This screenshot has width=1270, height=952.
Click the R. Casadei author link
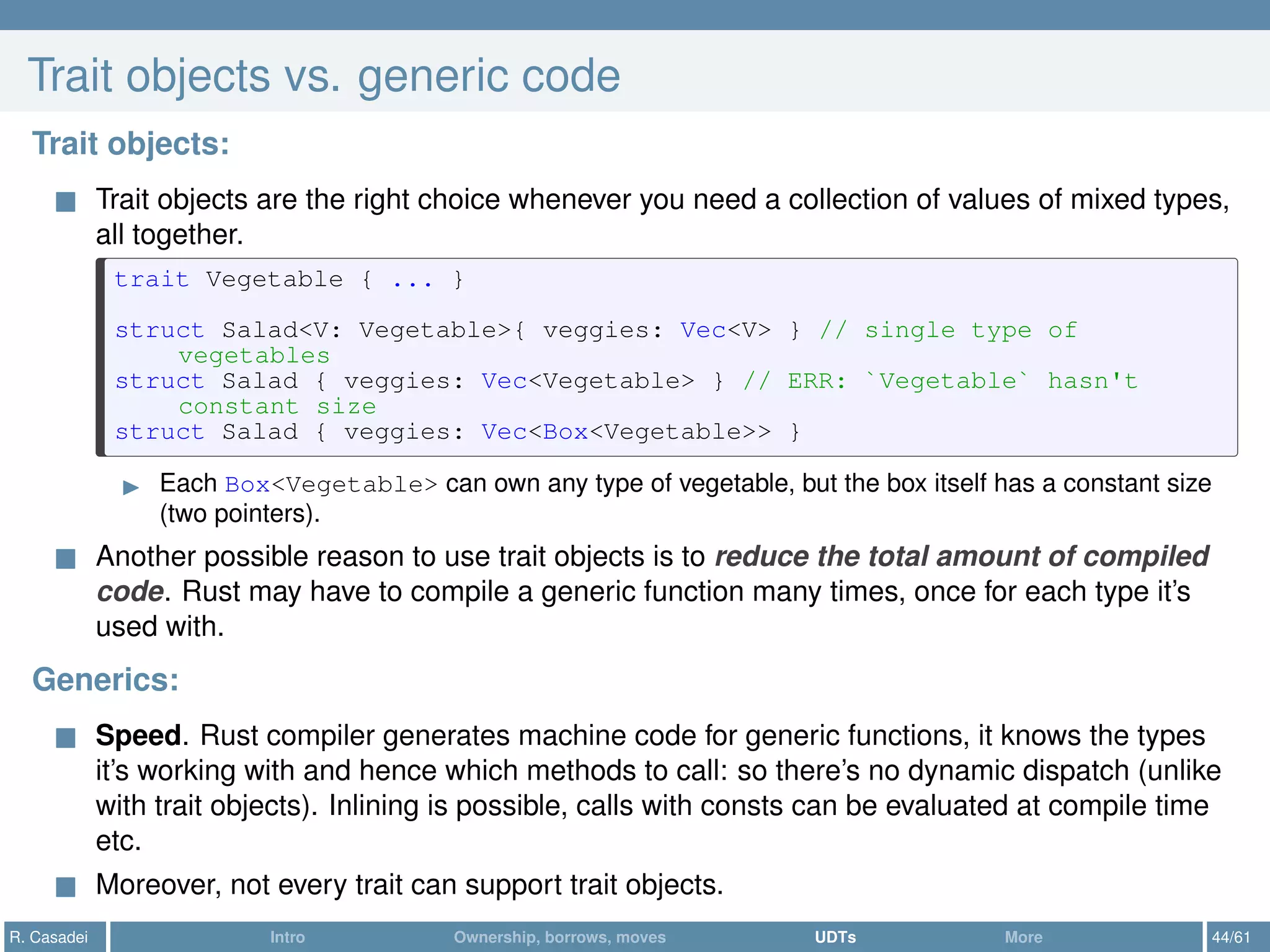point(49,937)
